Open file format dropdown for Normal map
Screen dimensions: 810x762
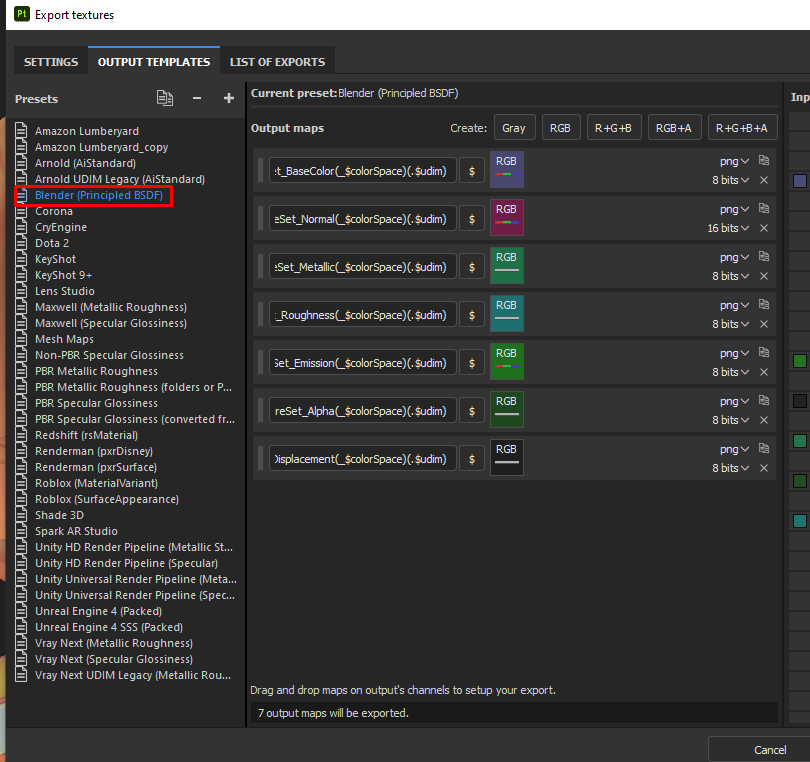734,209
